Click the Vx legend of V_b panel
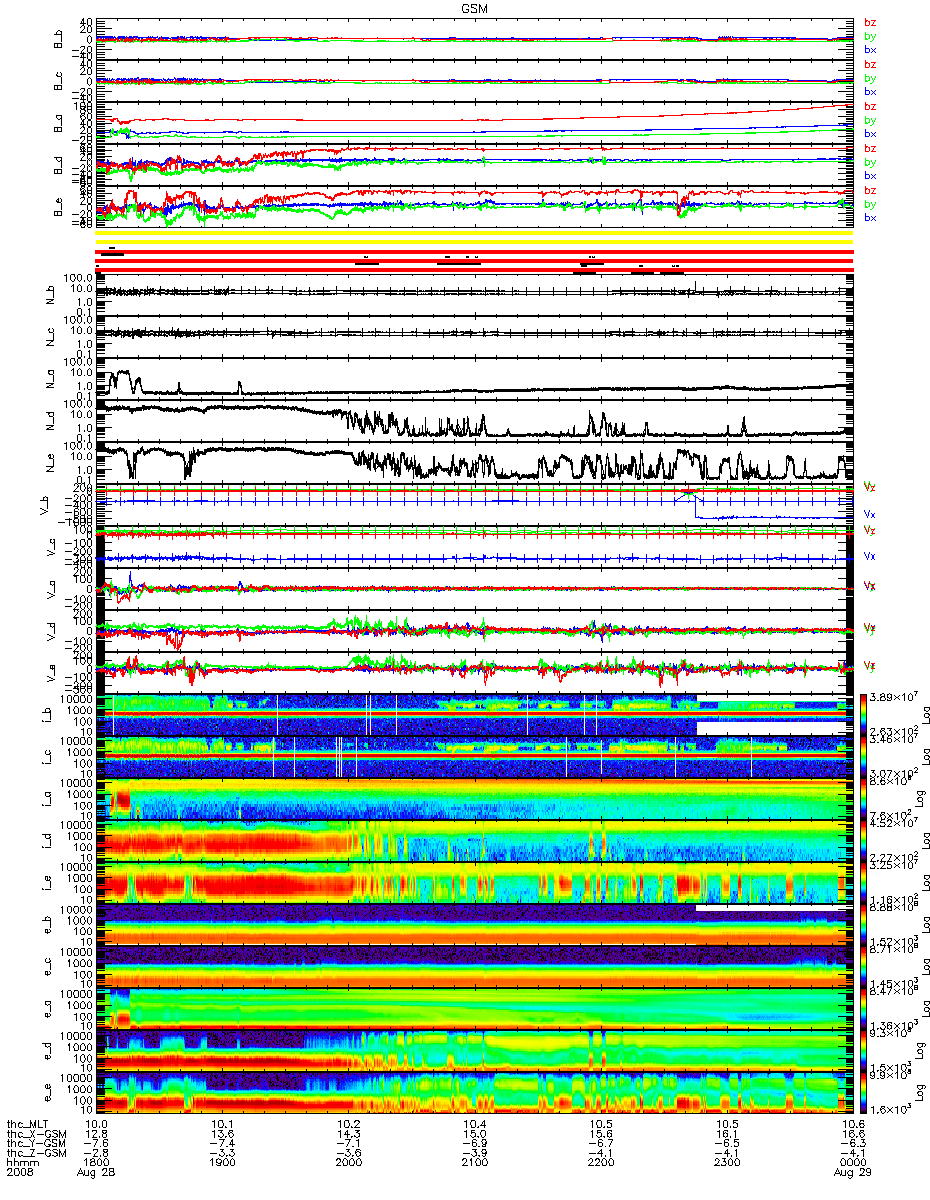The image size is (930, 1200). point(869,513)
